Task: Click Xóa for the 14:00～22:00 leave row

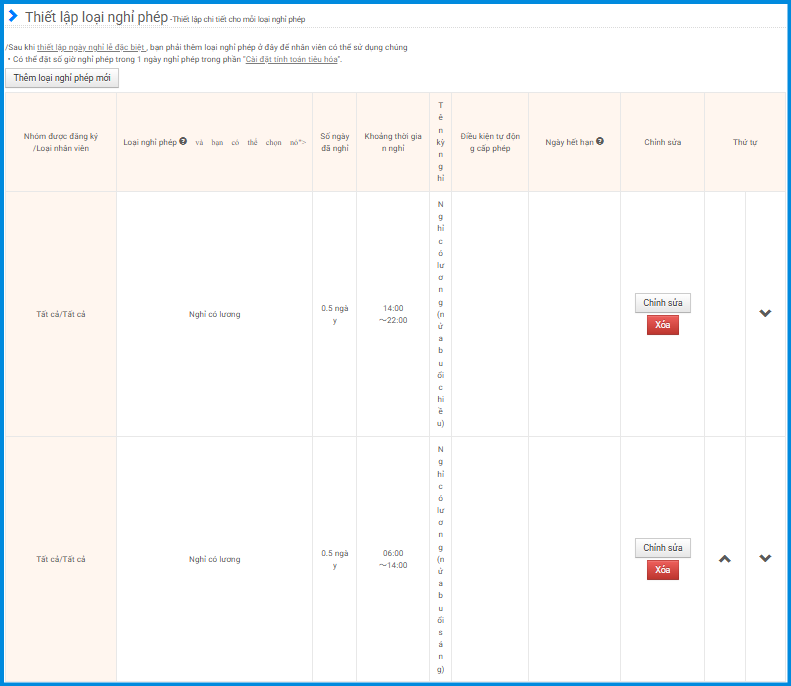Action: click(662, 325)
